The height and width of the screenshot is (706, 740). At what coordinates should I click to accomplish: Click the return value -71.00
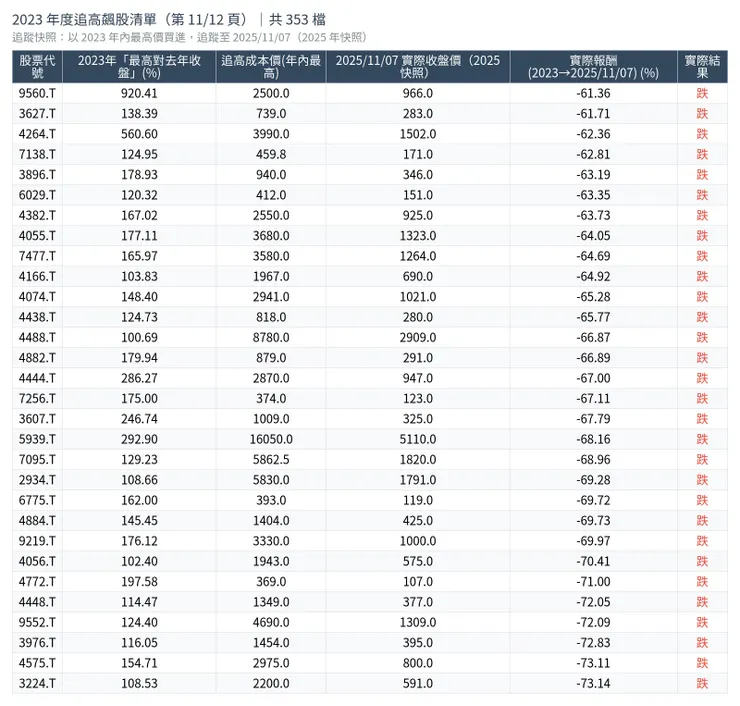pos(593,582)
